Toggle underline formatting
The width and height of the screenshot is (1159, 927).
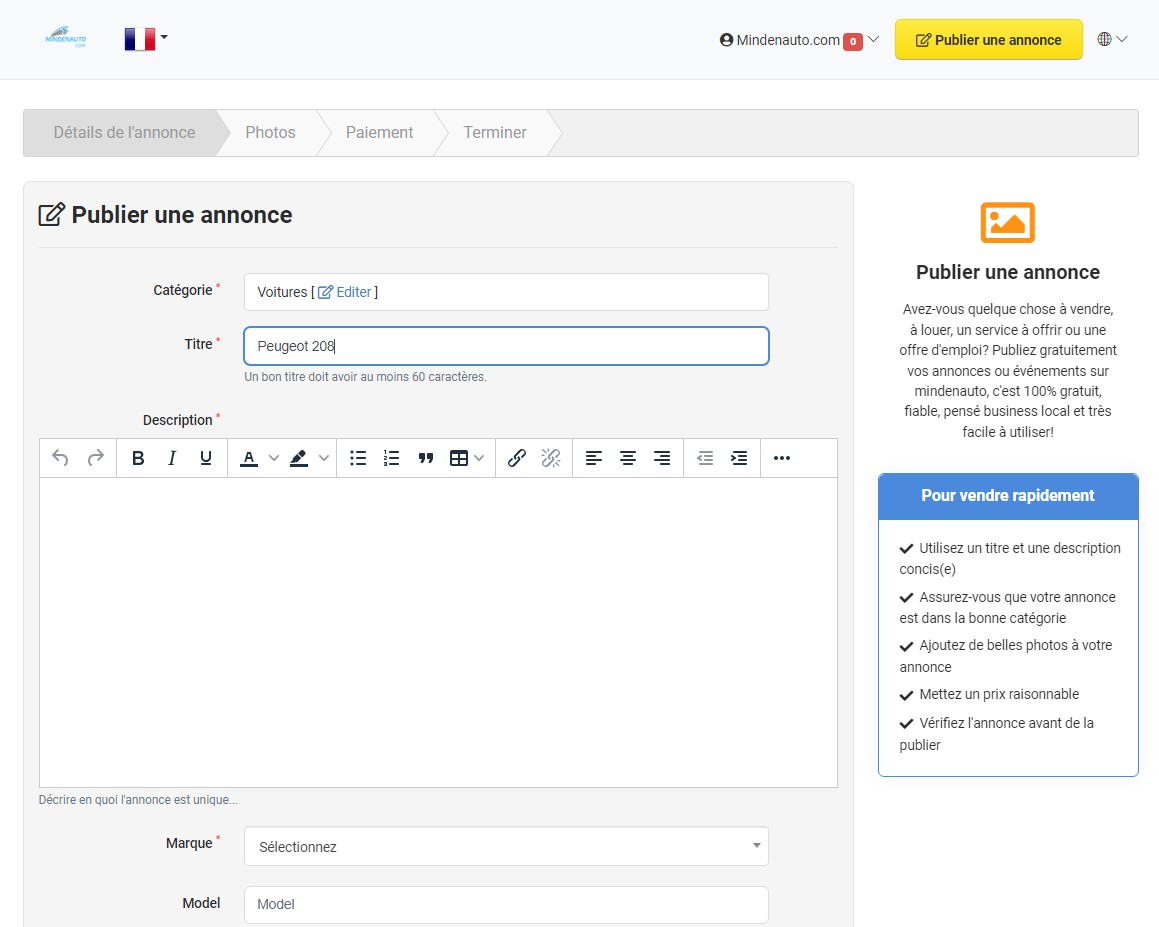click(206, 458)
